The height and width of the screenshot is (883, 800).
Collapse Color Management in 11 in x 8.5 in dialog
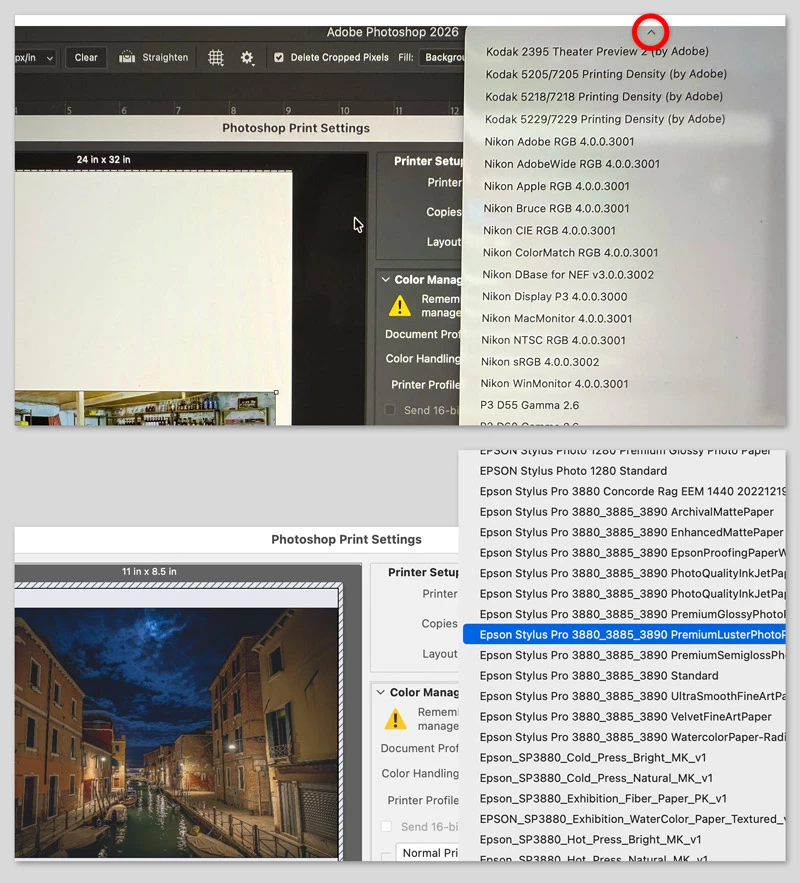[x=381, y=692]
